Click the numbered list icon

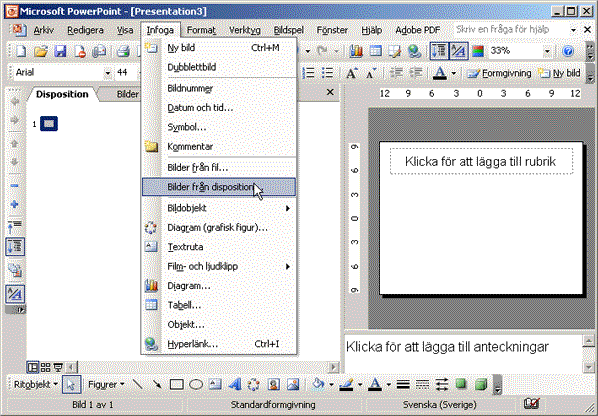click(308, 73)
